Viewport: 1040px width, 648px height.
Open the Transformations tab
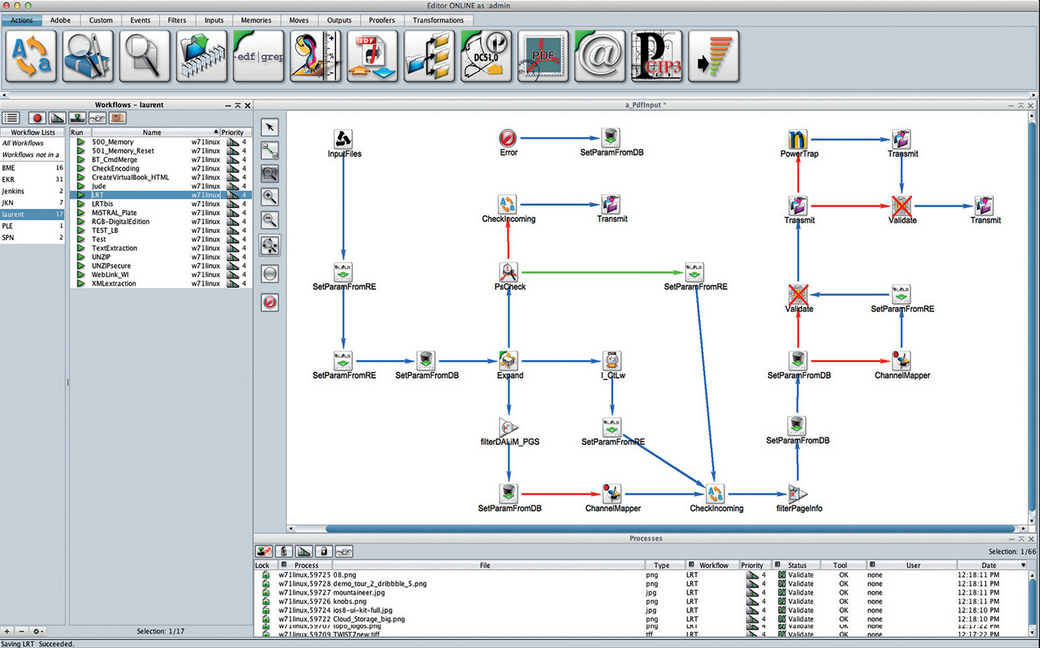[x=438, y=20]
